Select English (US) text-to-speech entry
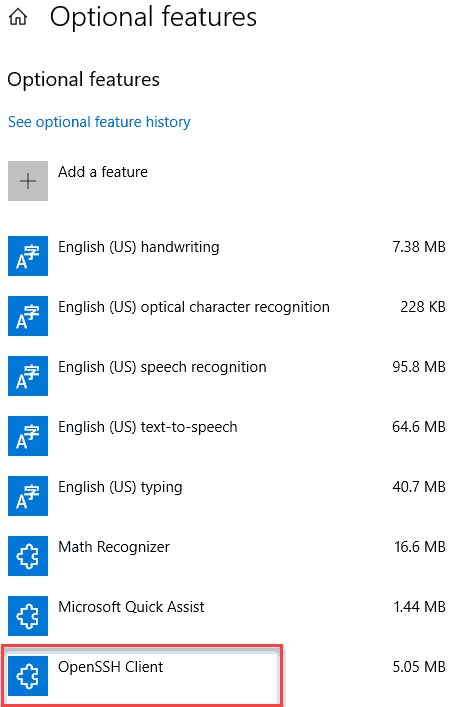 pos(148,427)
